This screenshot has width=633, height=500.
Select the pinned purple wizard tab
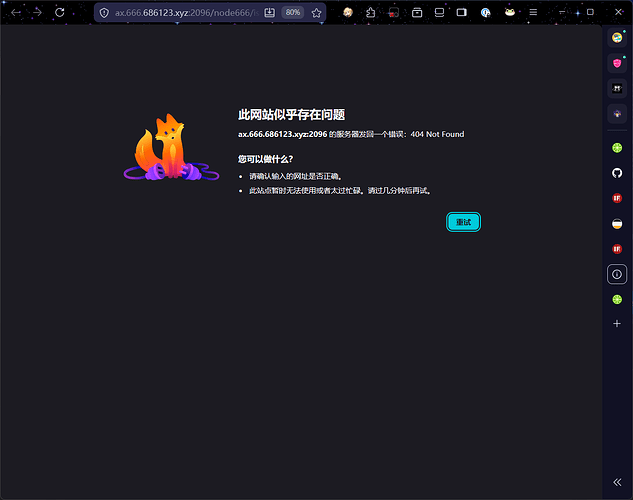[x=617, y=114]
